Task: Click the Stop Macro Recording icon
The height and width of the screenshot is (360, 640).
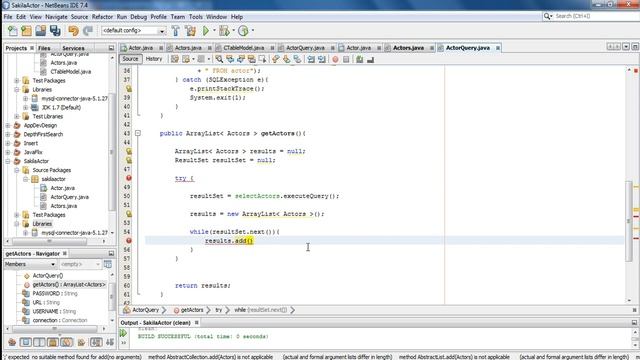Action: pyautogui.click(x=346, y=59)
